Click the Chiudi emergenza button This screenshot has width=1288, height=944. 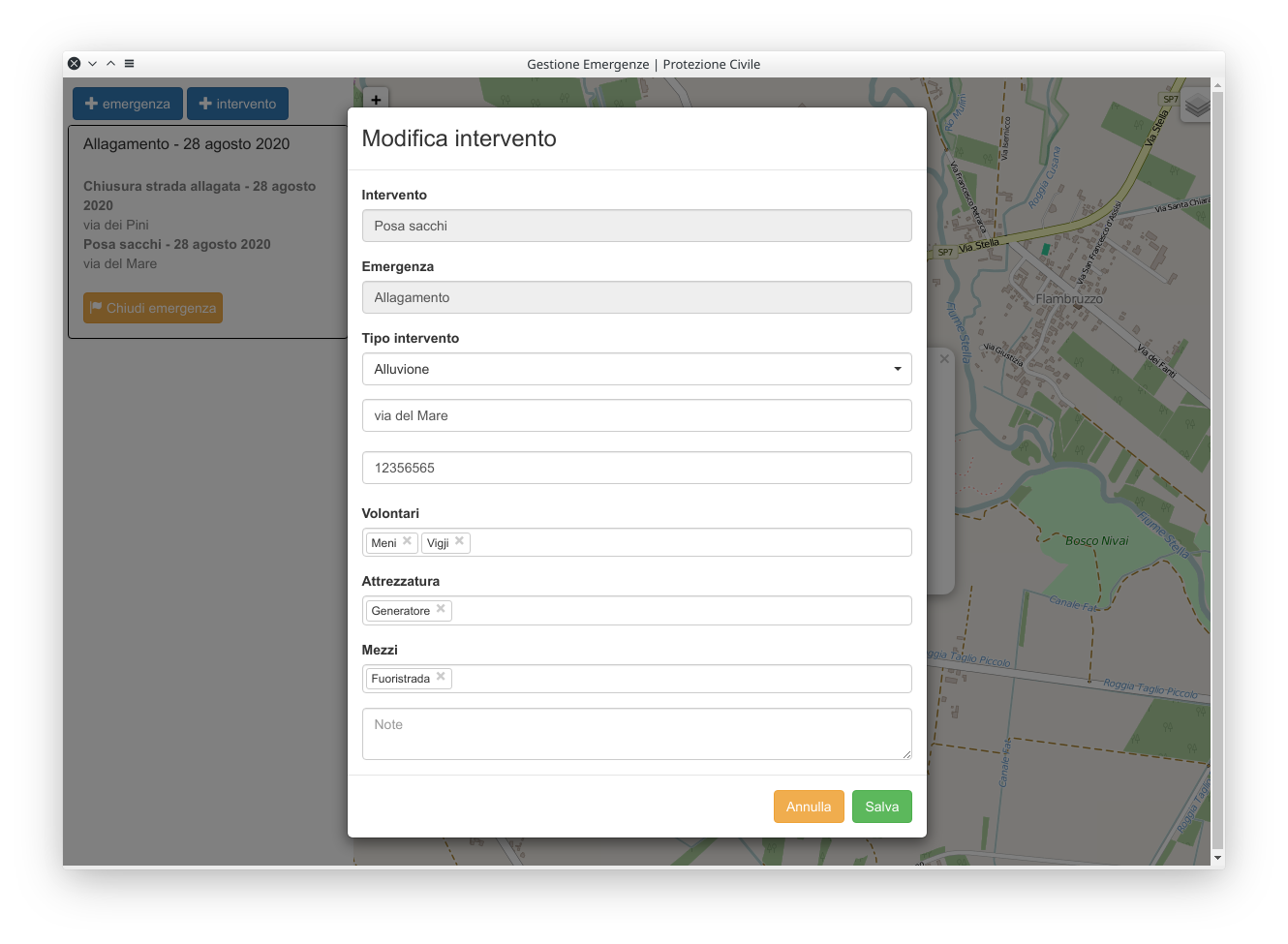(x=153, y=308)
